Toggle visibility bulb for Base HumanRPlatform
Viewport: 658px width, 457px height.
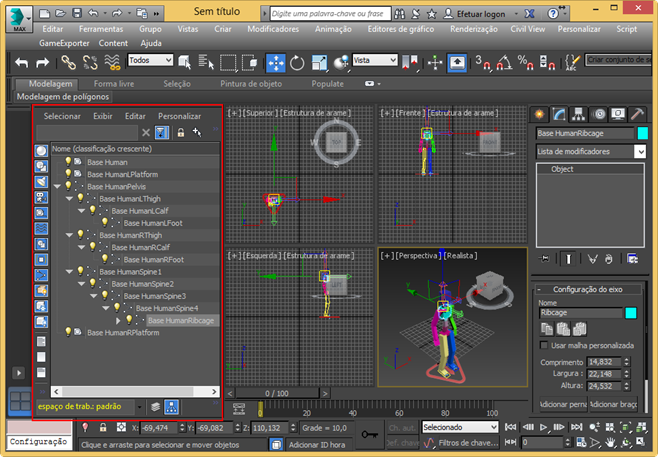[x=68, y=332]
